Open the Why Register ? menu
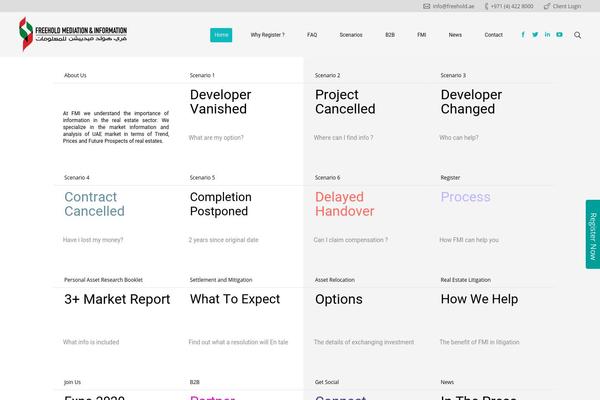Image resolution: width=600 pixels, height=400 pixels. pyautogui.click(x=267, y=35)
